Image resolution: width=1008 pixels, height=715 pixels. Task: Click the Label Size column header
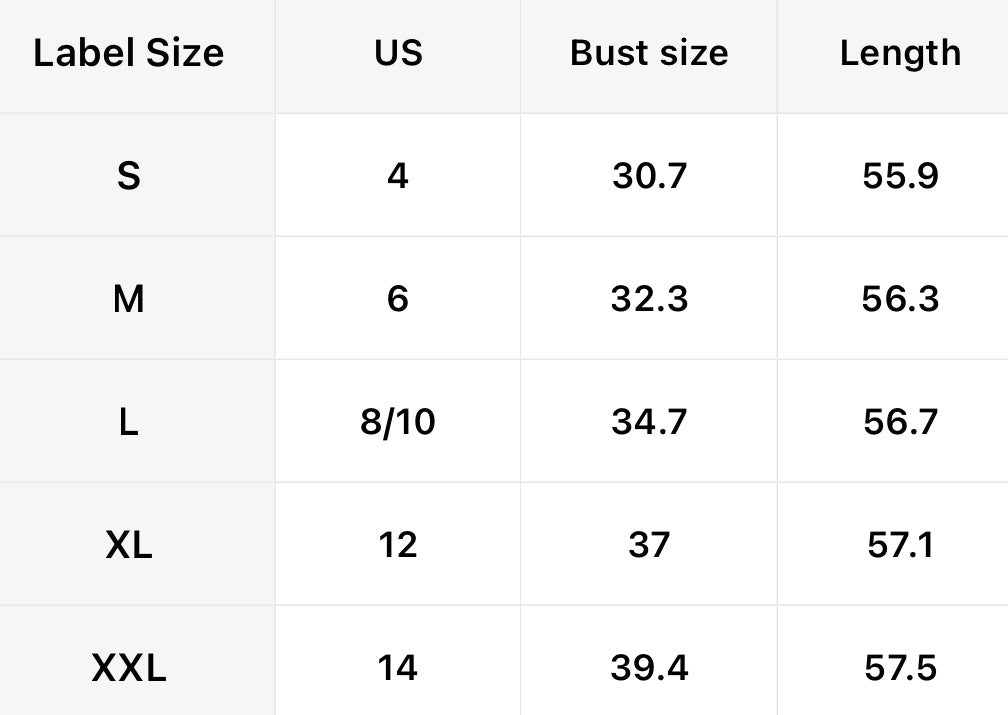click(x=128, y=53)
